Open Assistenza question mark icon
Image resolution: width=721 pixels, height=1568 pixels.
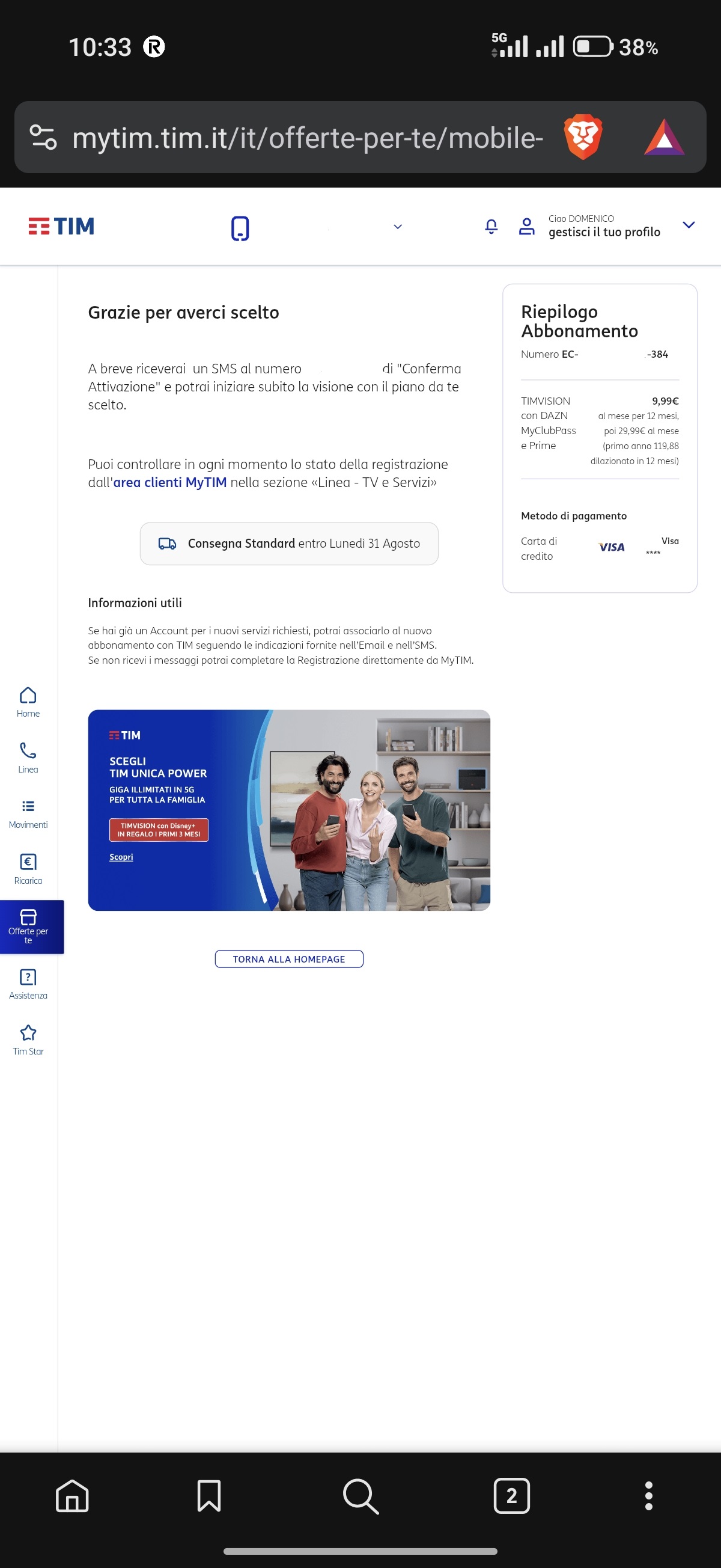28,984
